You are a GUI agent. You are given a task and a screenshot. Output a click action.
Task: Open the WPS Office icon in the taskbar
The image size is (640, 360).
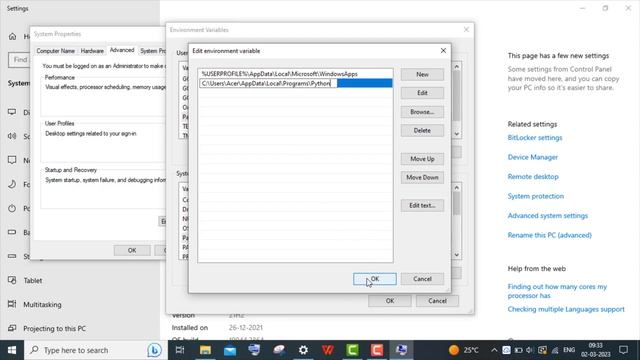click(x=328, y=350)
